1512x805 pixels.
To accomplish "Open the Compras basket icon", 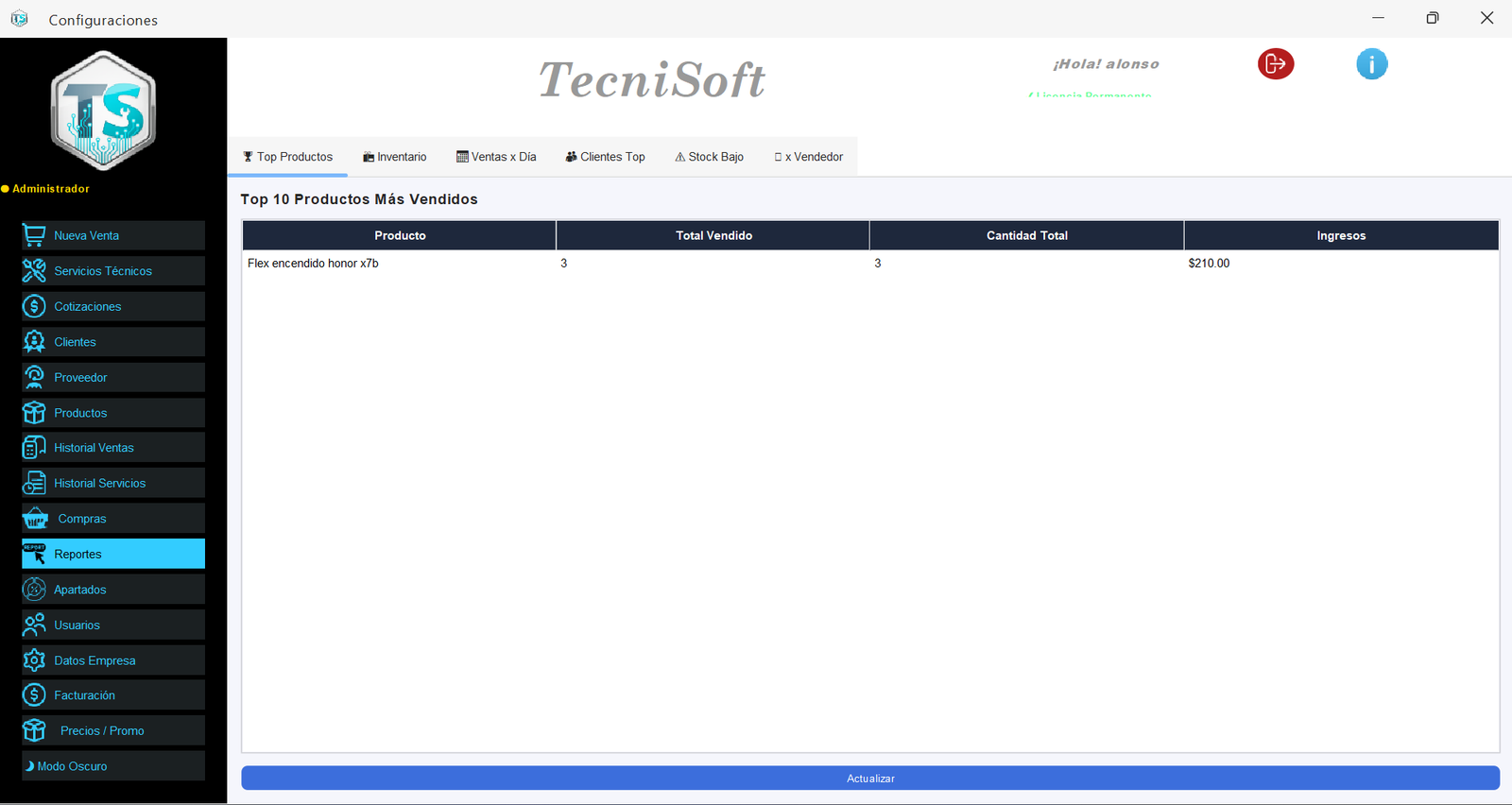I will 35,519.
